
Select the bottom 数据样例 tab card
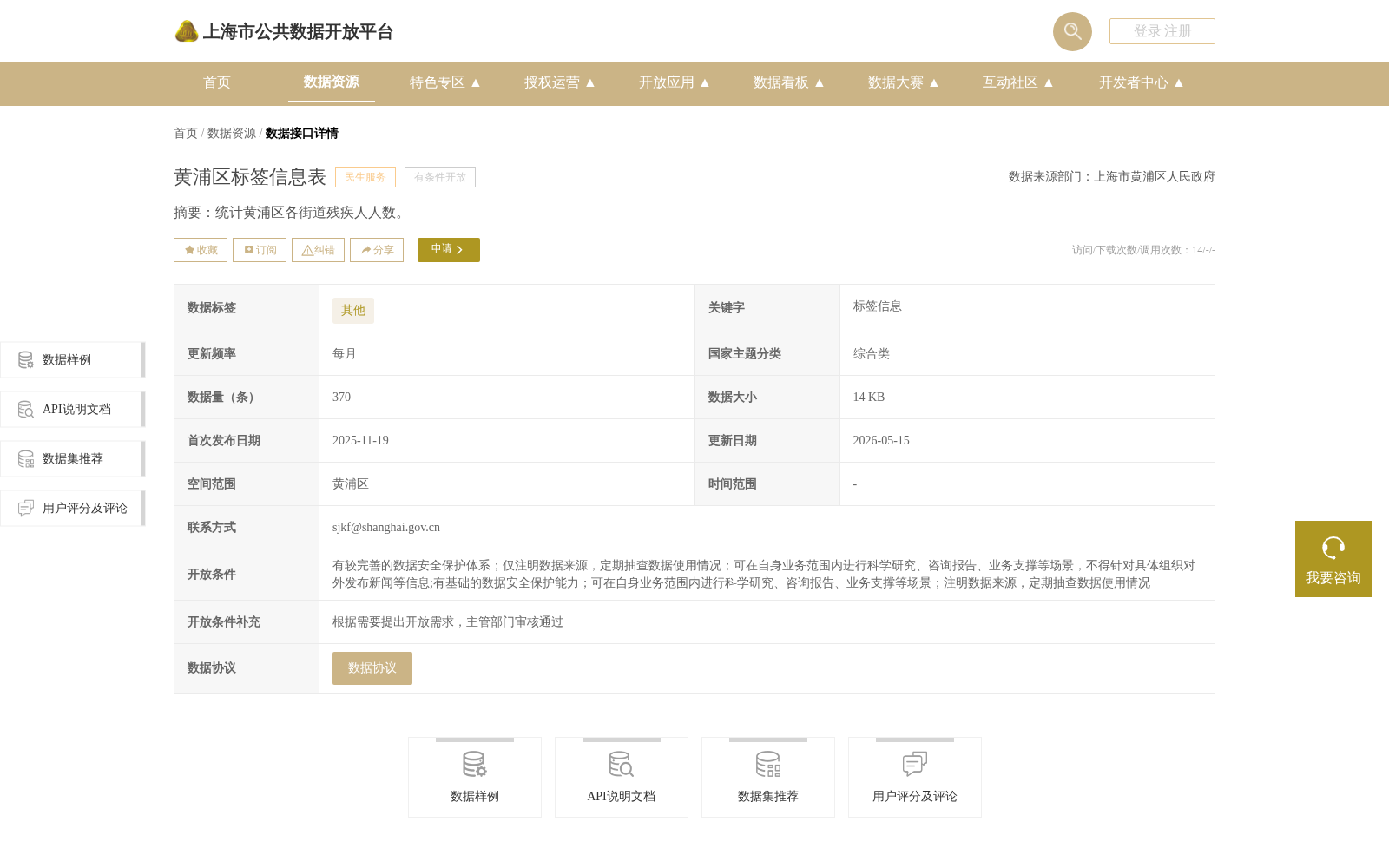pyautogui.click(x=475, y=778)
